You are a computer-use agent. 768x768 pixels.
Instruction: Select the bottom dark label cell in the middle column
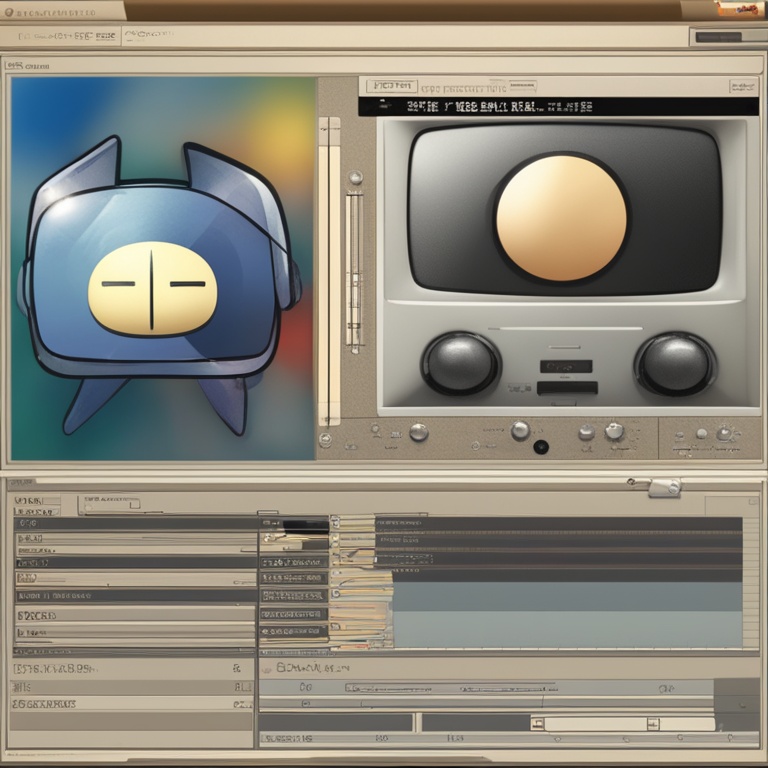coord(293,632)
